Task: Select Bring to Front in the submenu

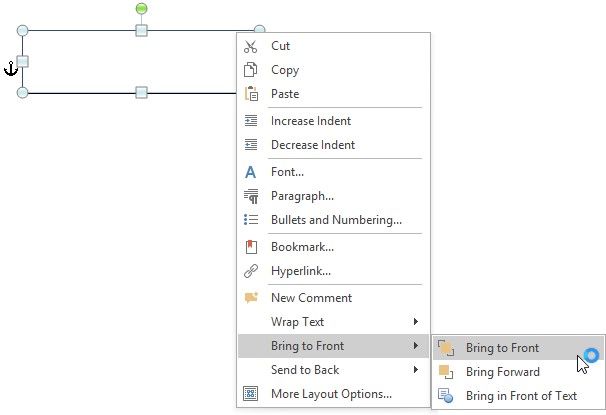Action: (x=502, y=348)
